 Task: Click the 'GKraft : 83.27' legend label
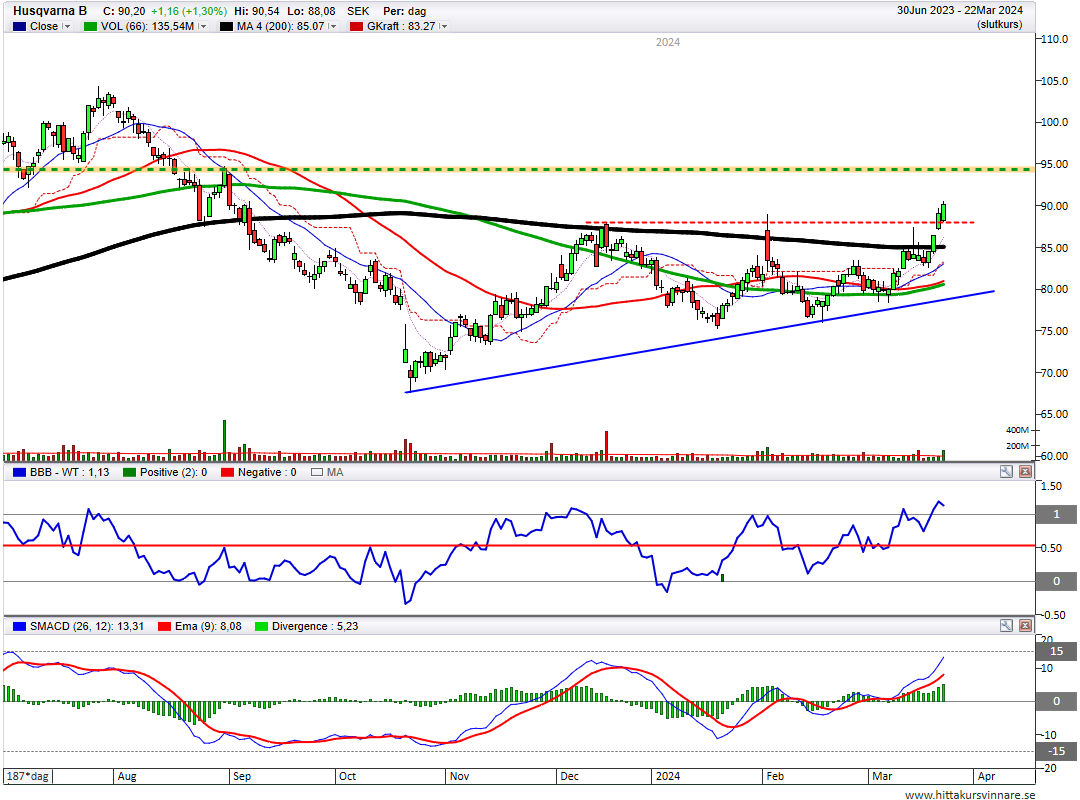point(401,26)
